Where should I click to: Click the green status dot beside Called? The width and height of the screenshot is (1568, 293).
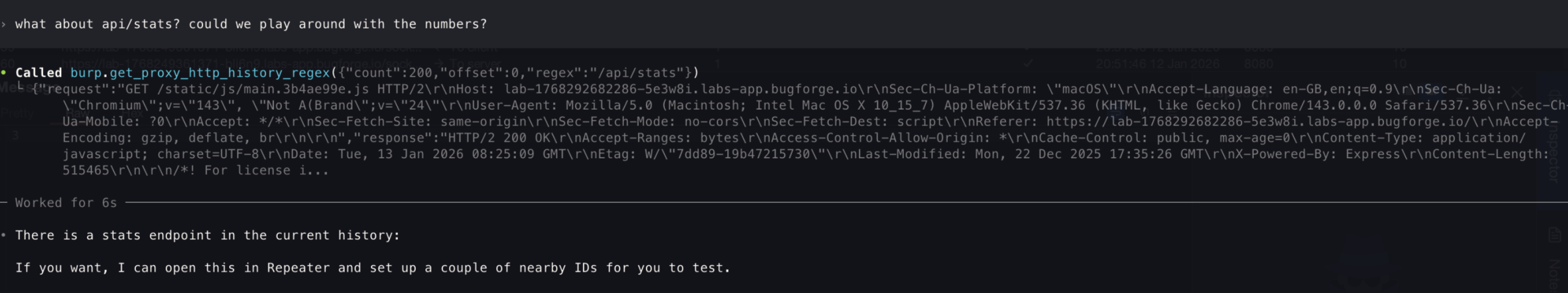tap(4, 73)
